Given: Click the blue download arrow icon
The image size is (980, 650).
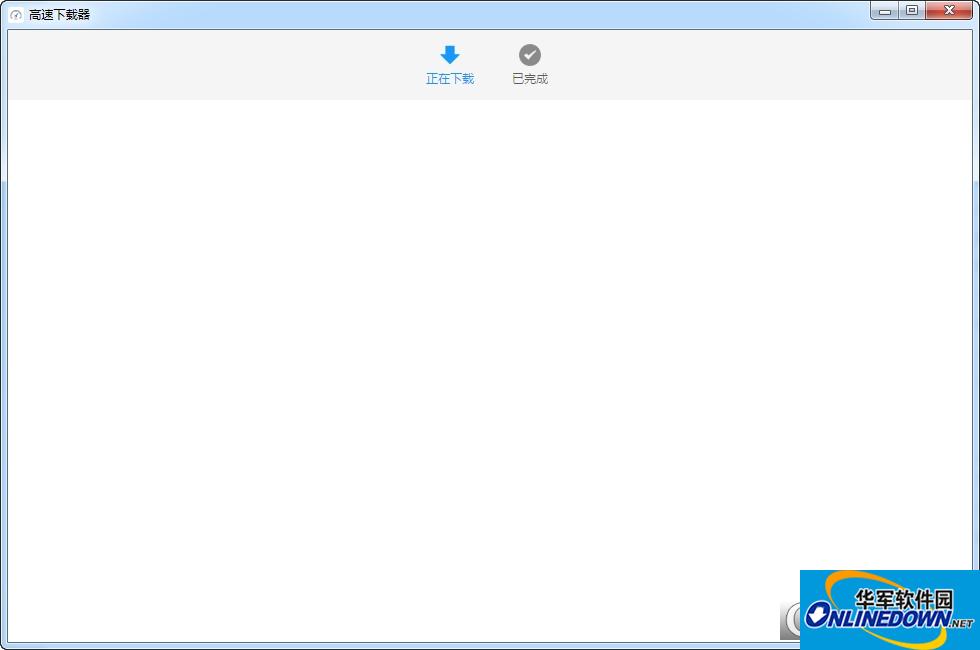Looking at the screenshot, I should (449, 54).
